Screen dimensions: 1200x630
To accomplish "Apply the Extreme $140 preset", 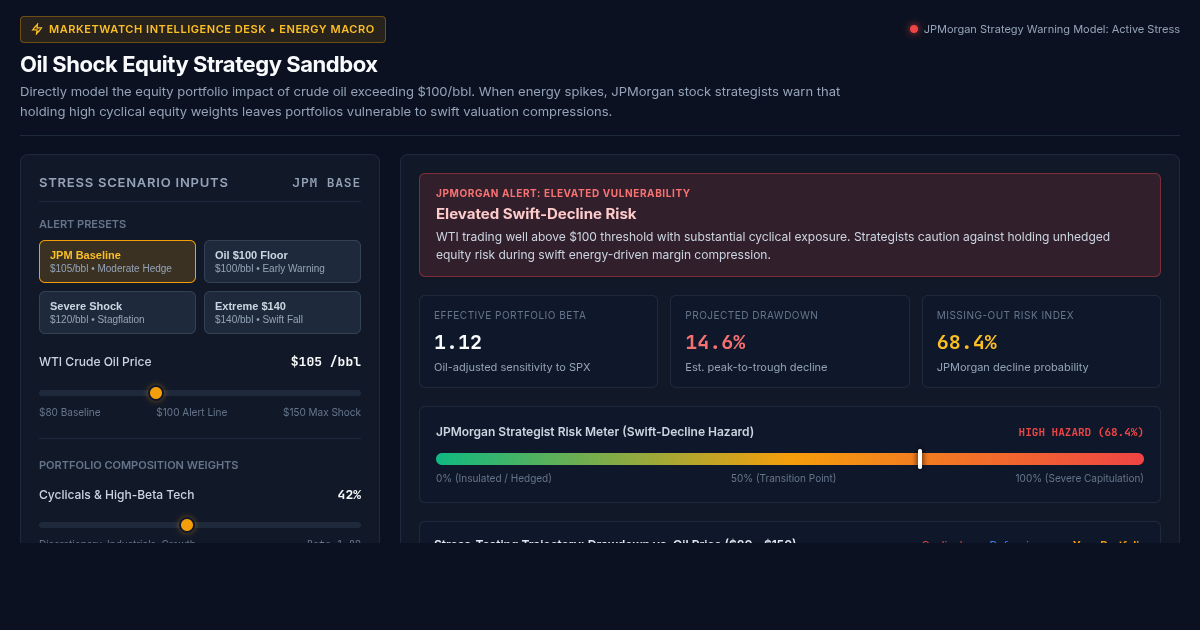I will click(282, 312).
